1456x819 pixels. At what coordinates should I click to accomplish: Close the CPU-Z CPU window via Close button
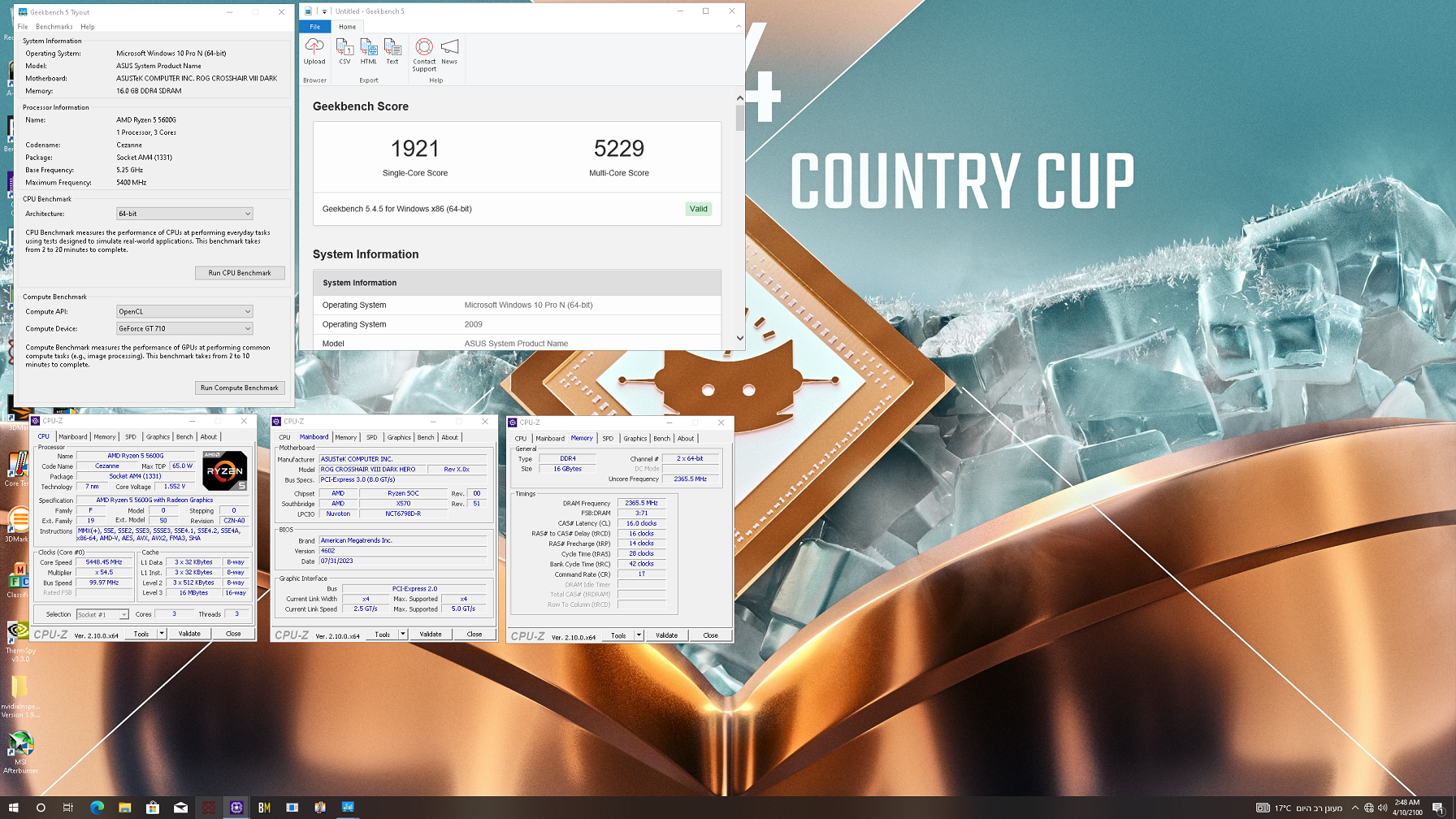(233, 634)
